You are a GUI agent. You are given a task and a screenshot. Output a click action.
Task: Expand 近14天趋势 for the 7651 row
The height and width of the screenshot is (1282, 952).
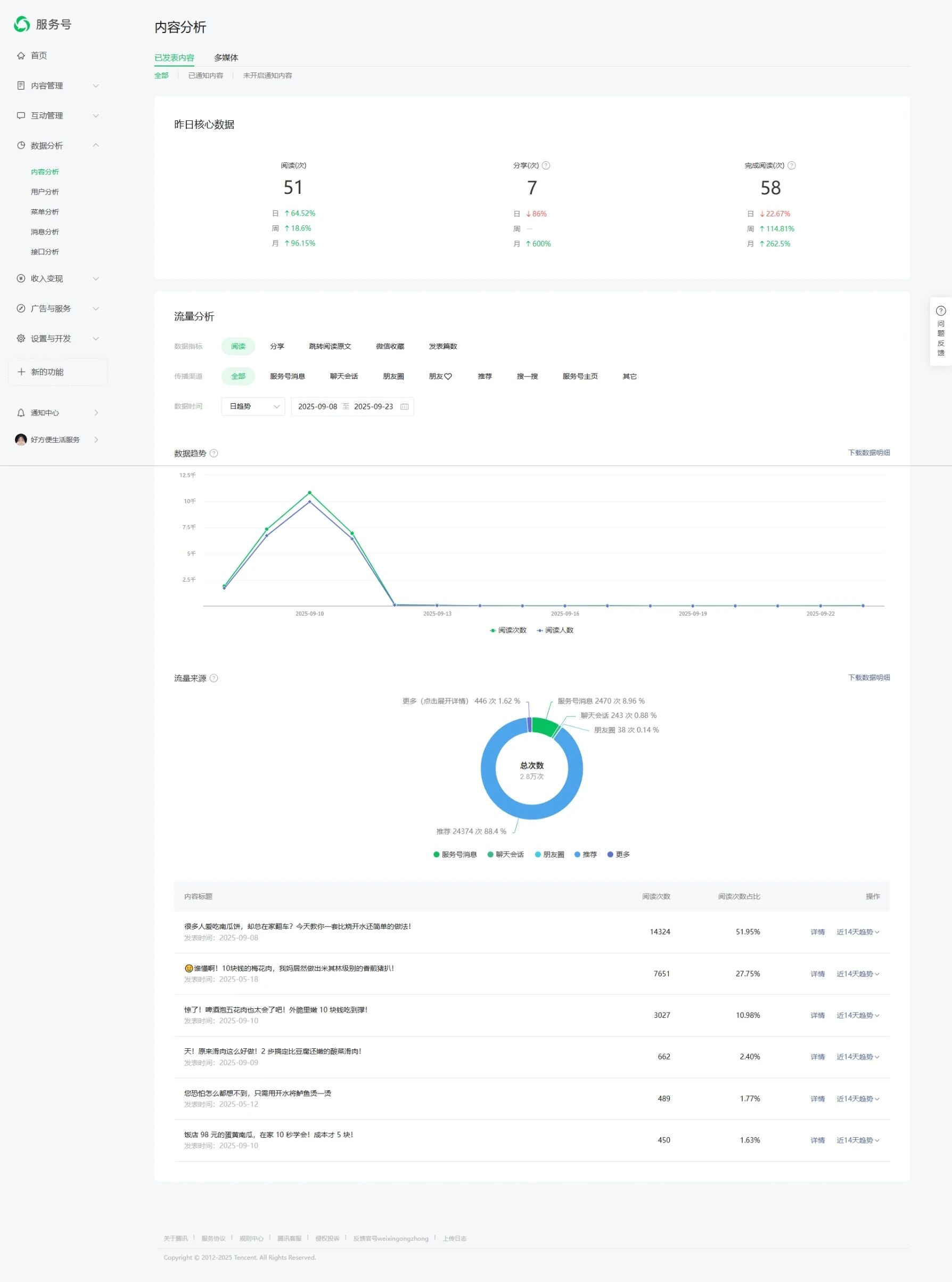click(x=858, y=974)
